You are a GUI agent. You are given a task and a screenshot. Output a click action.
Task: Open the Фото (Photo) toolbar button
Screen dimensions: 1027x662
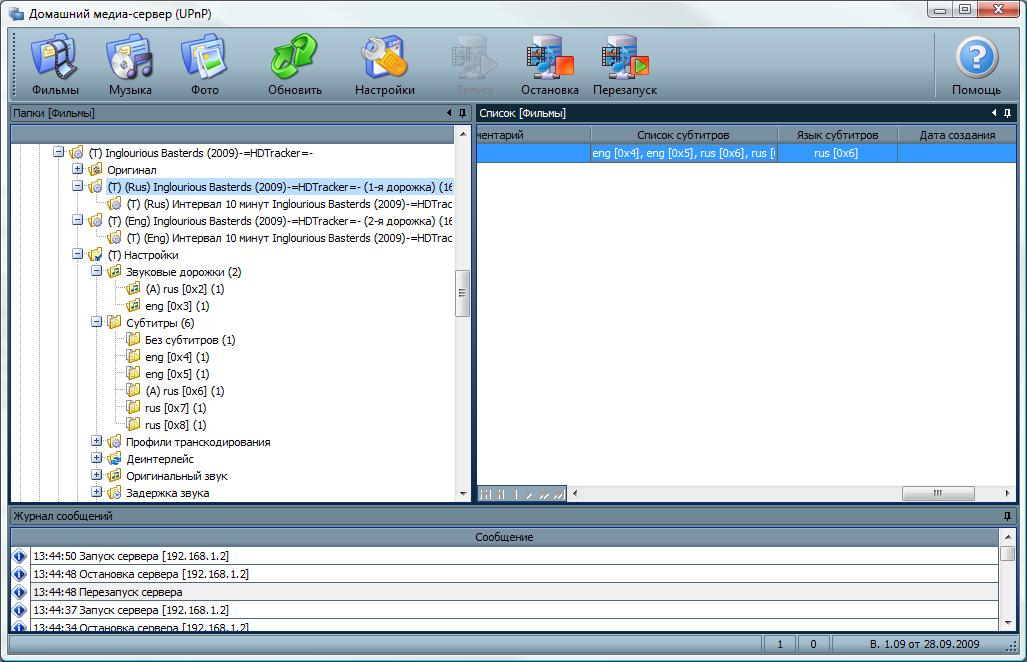tap(204, 65)
